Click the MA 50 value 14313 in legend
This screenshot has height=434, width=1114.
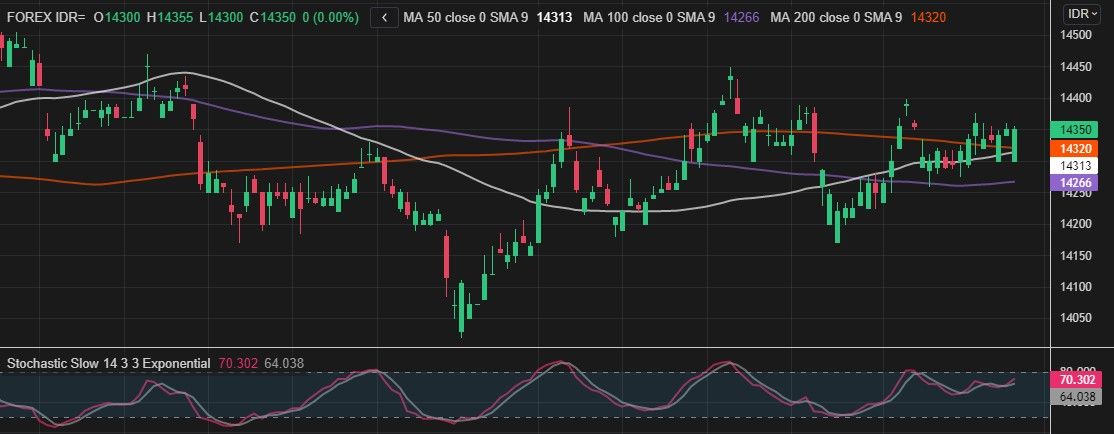pos(554,18)
